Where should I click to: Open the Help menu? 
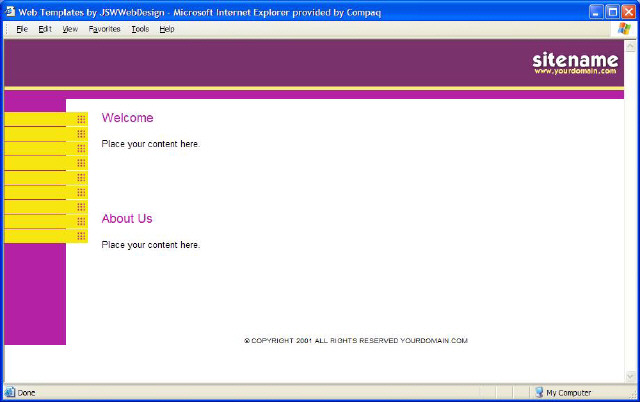tap(167, 29)
